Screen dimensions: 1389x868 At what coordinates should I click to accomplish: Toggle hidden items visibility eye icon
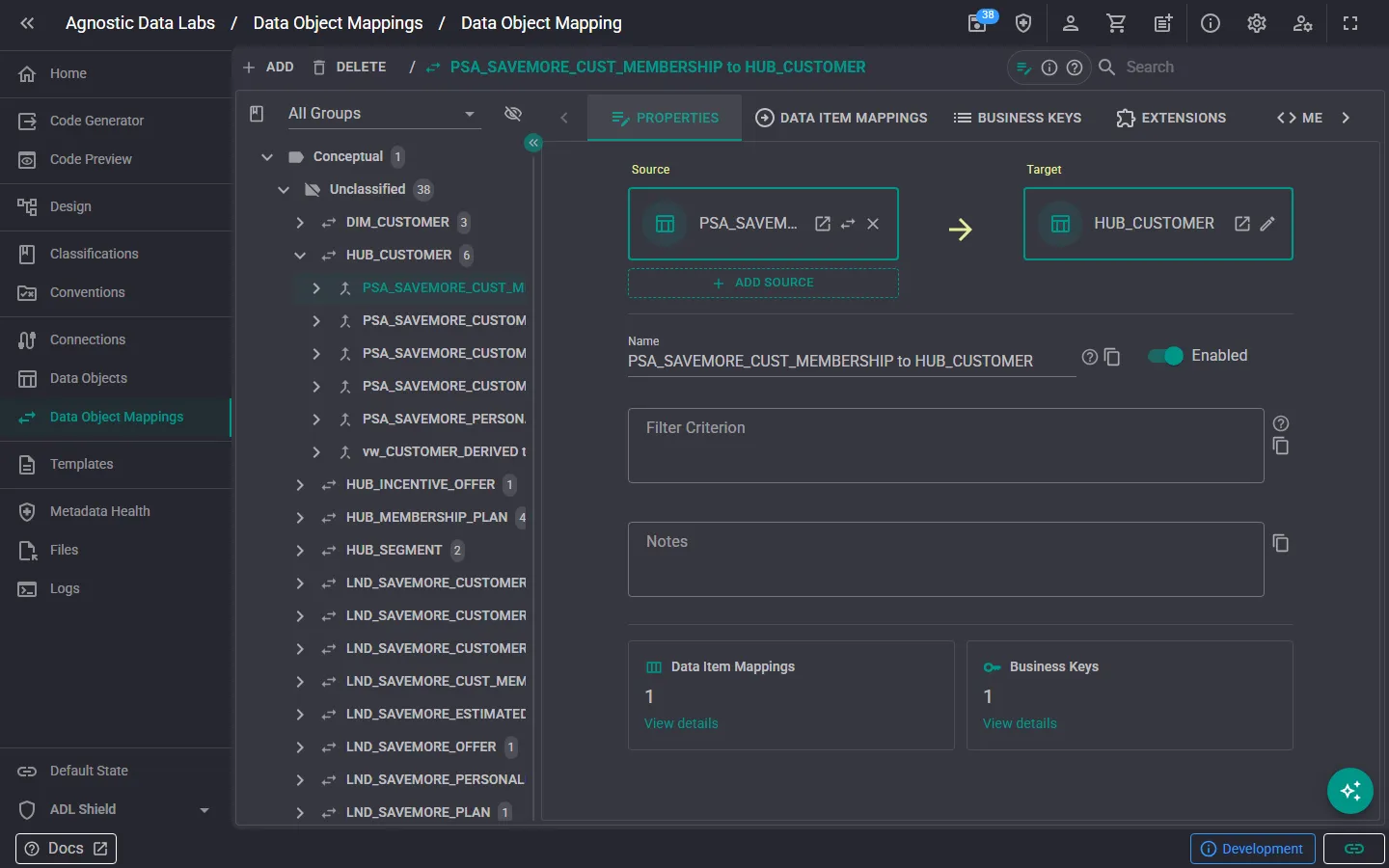[513, 114]
